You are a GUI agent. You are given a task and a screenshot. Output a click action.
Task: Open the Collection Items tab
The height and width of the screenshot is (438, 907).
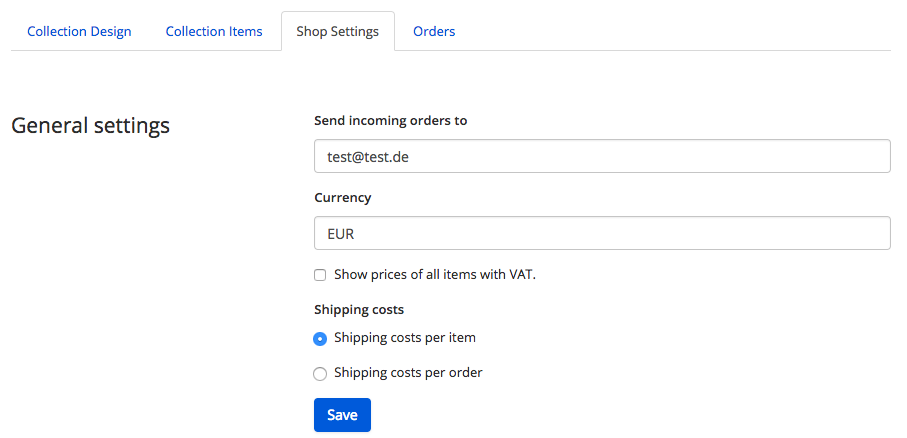point(214,31)
